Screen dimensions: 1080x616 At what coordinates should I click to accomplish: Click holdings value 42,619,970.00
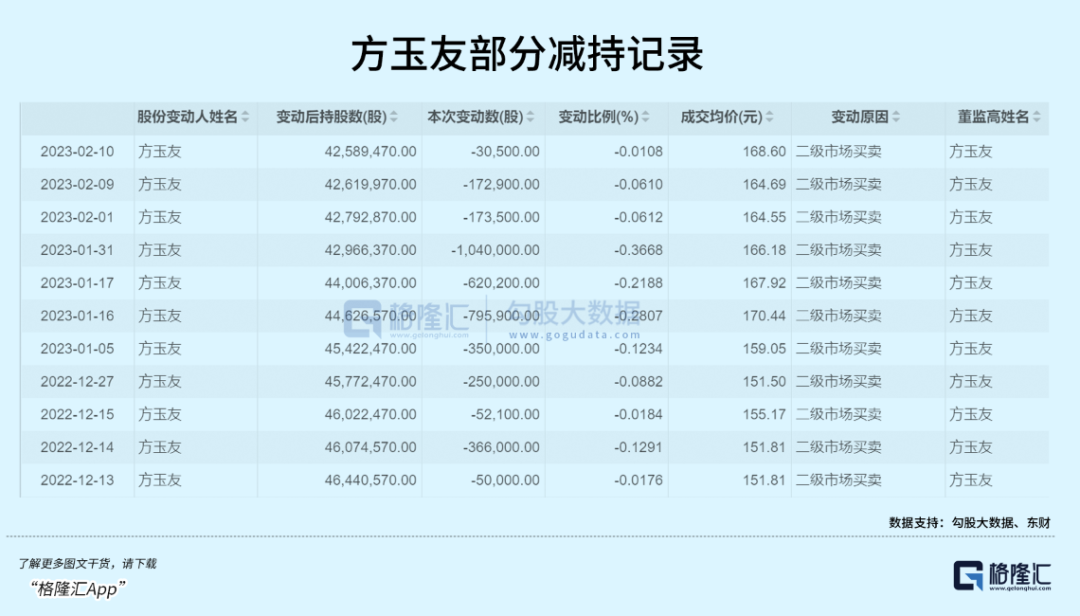click(371, 185)
